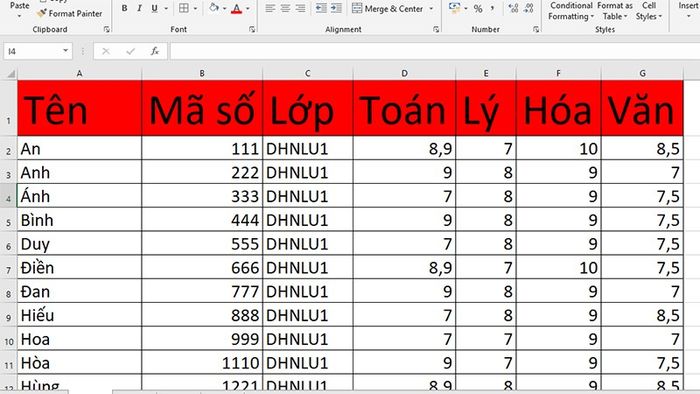Screen dimensions: 700x394
Task: Click the Merge & Center button
Action: click(x=388, y=8)
